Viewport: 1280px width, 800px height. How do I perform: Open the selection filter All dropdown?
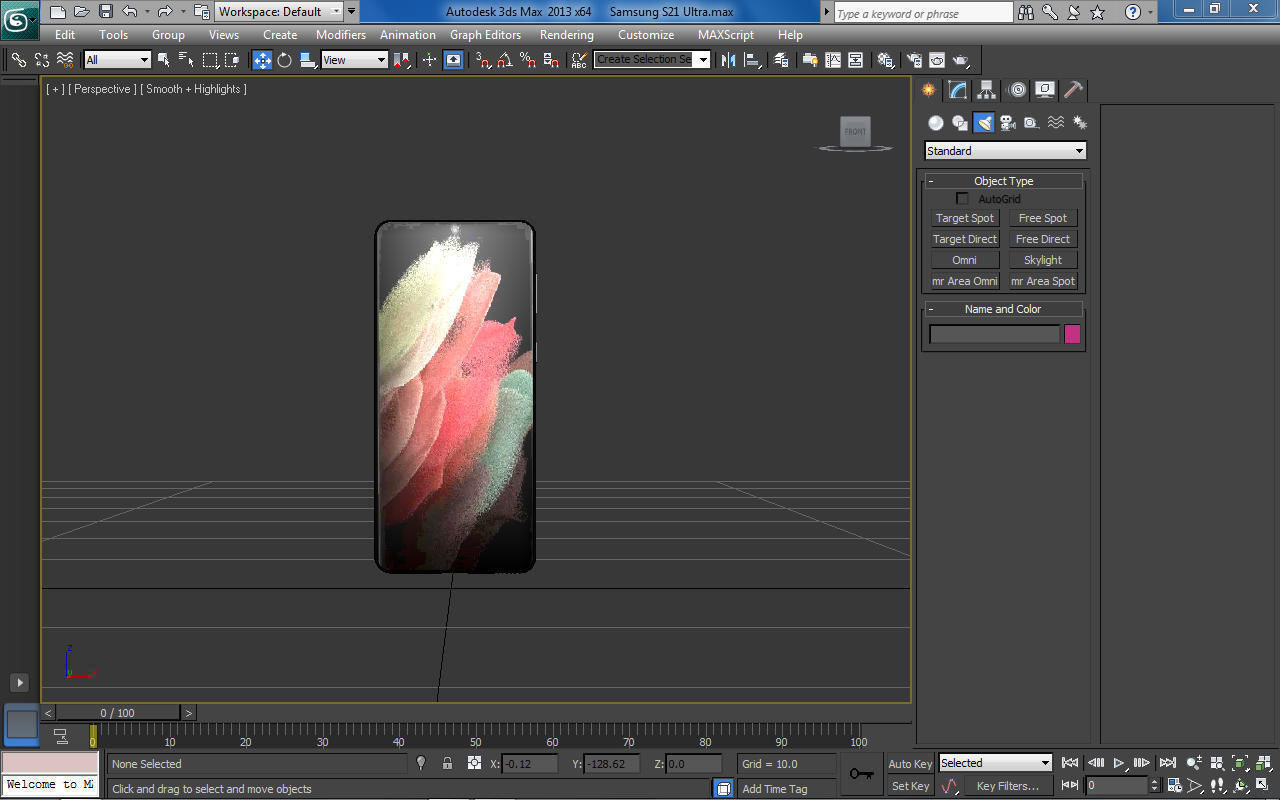[x=117, y=60]
